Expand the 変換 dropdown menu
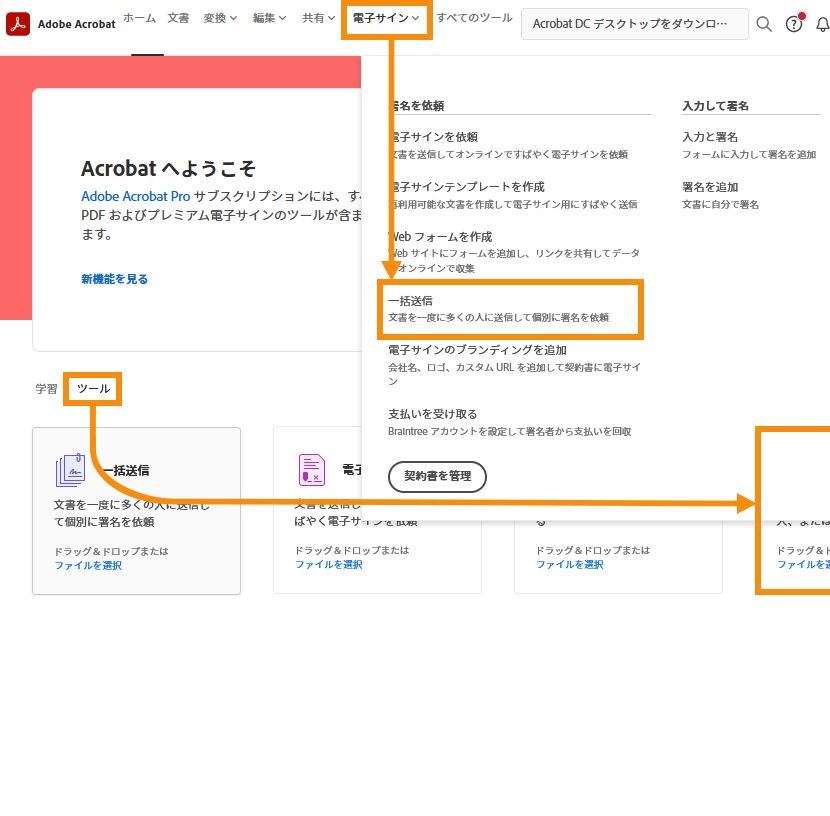The width and height of the screenshot is (830, 816). (220, 18)
